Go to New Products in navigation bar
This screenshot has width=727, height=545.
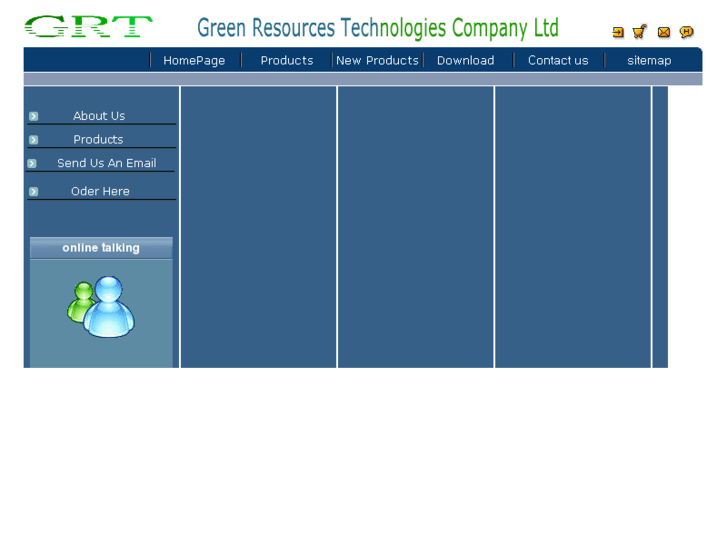coord(377,60)
